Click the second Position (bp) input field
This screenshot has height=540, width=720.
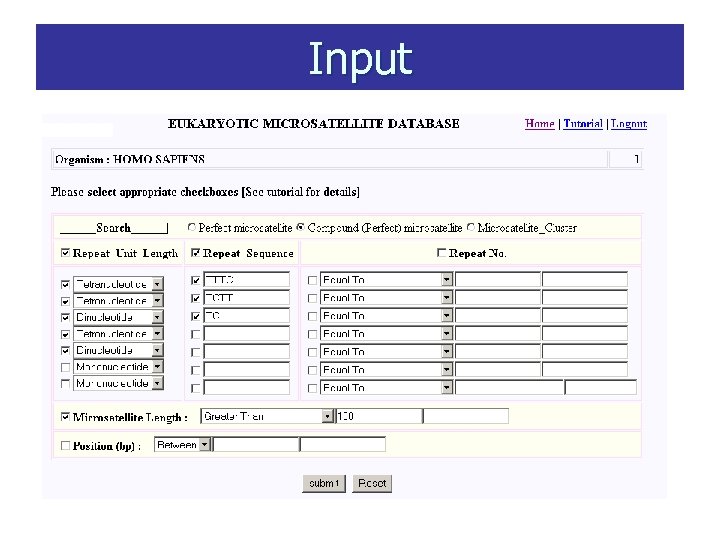[343, 444]
